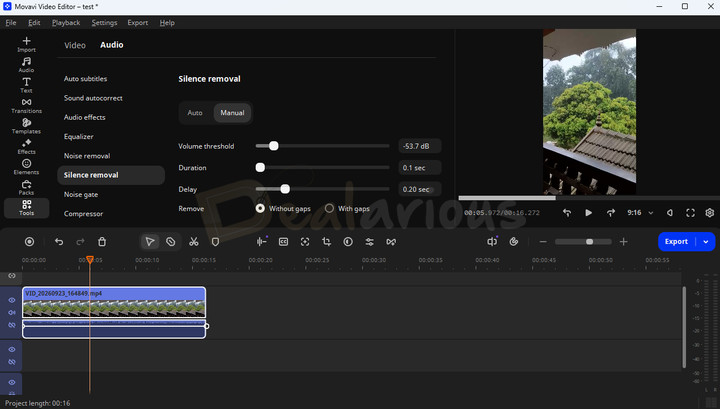Zoom out the timeline with minus
This screenshot has height=409, width=720.
pos(543,241)
